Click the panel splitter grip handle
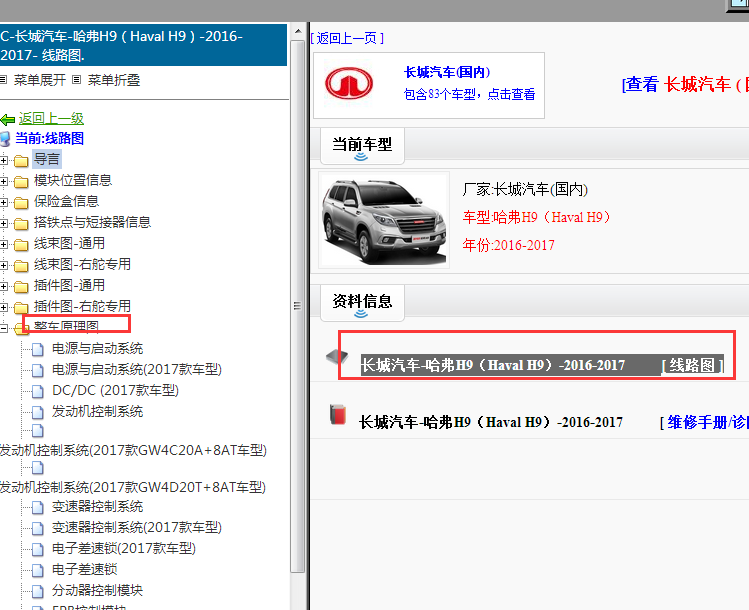Viewport: 749px width, 610px height. [x=297, y=306]
